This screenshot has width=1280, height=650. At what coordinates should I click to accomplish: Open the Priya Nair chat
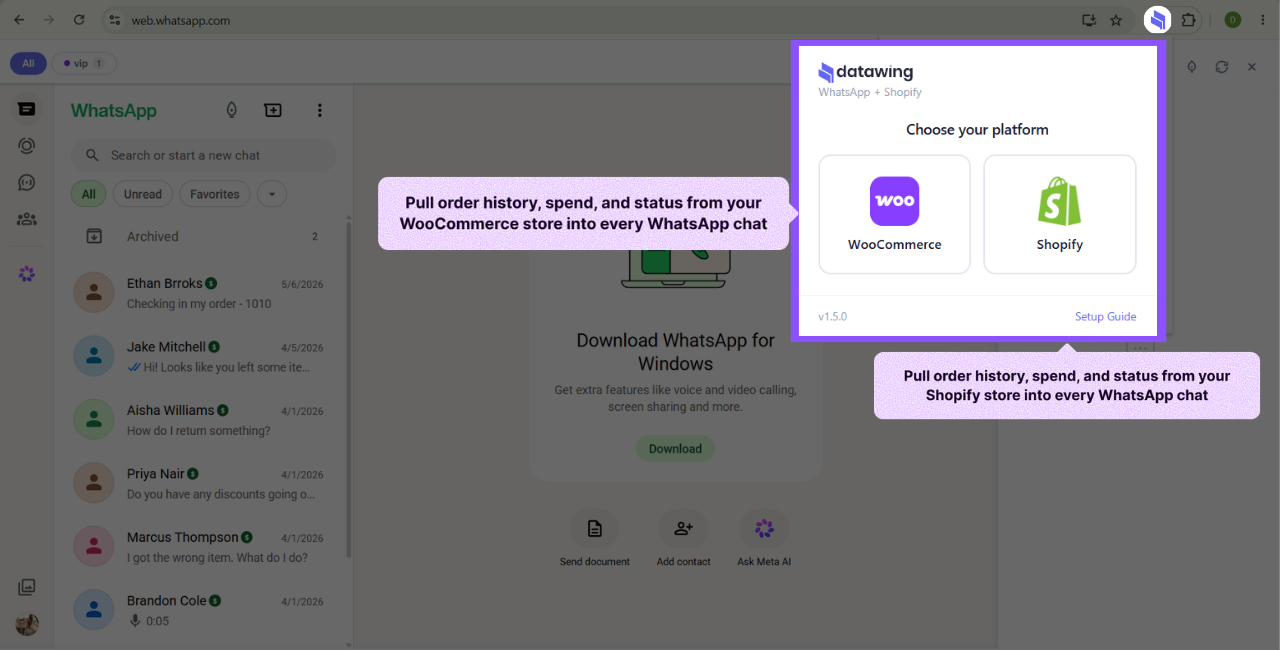(x=203, y=483)
